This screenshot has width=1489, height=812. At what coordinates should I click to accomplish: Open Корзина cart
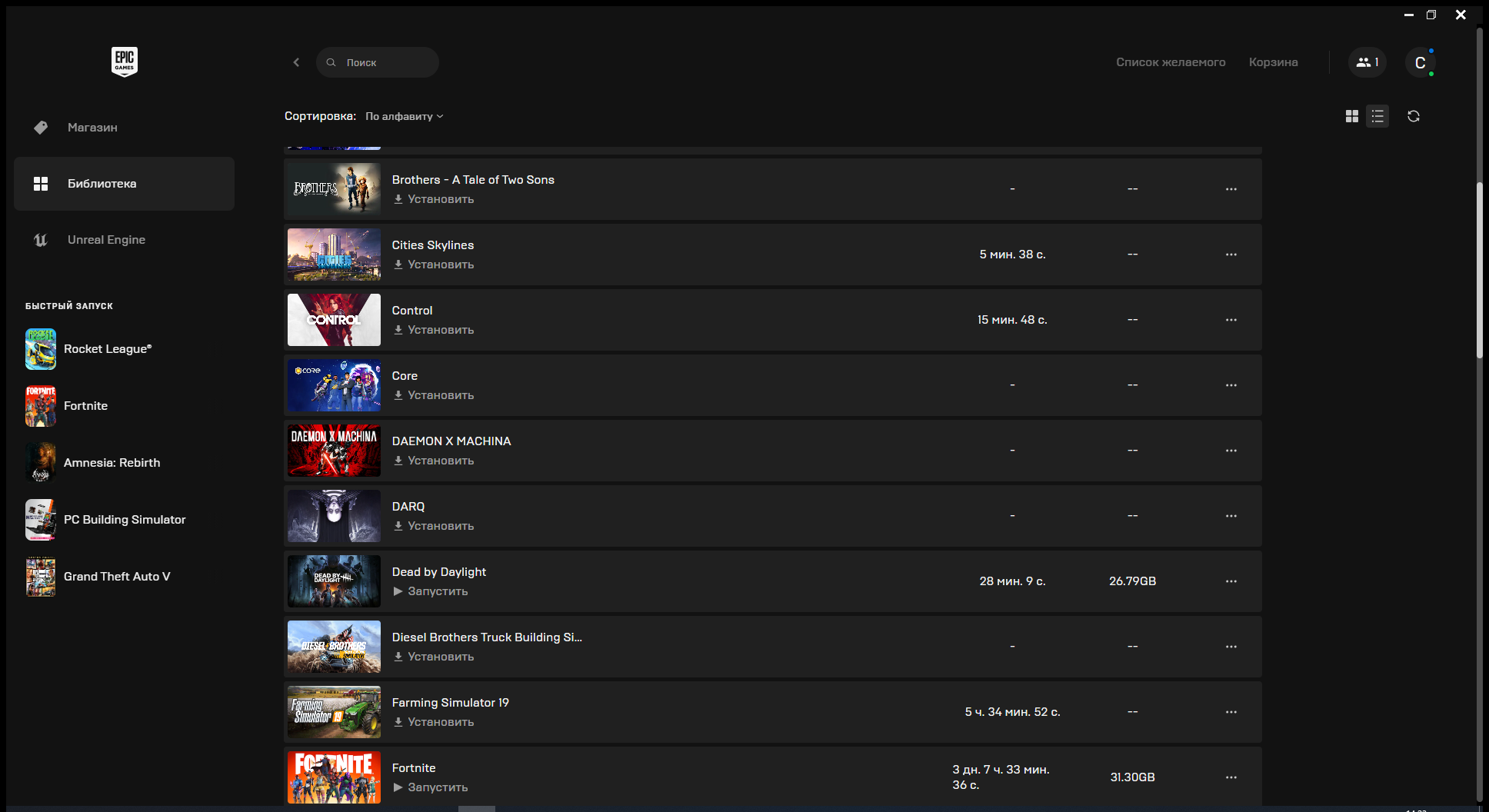click(1273, 62)
